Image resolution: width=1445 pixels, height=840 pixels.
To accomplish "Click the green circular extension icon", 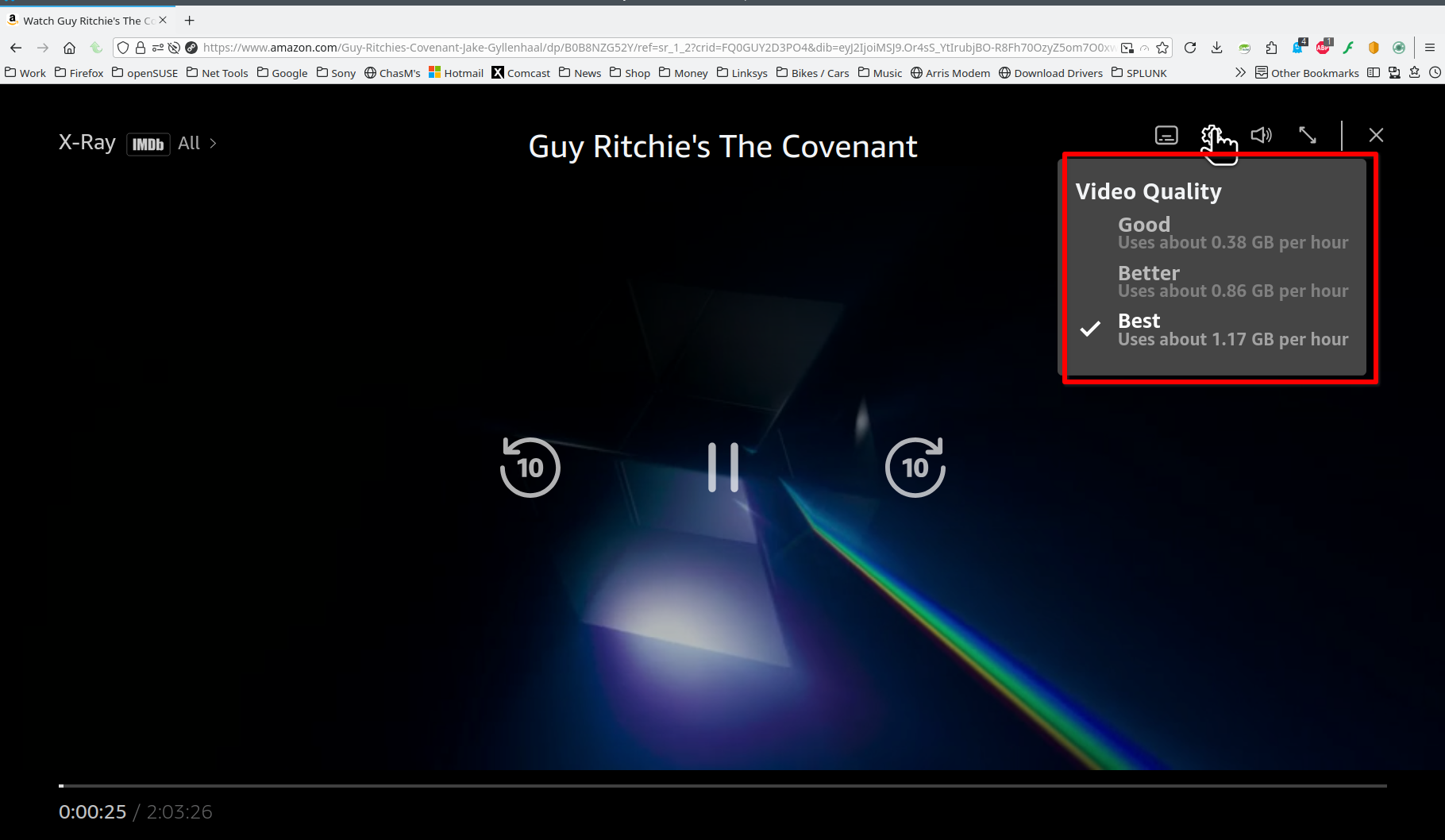I will point(1399,48).
